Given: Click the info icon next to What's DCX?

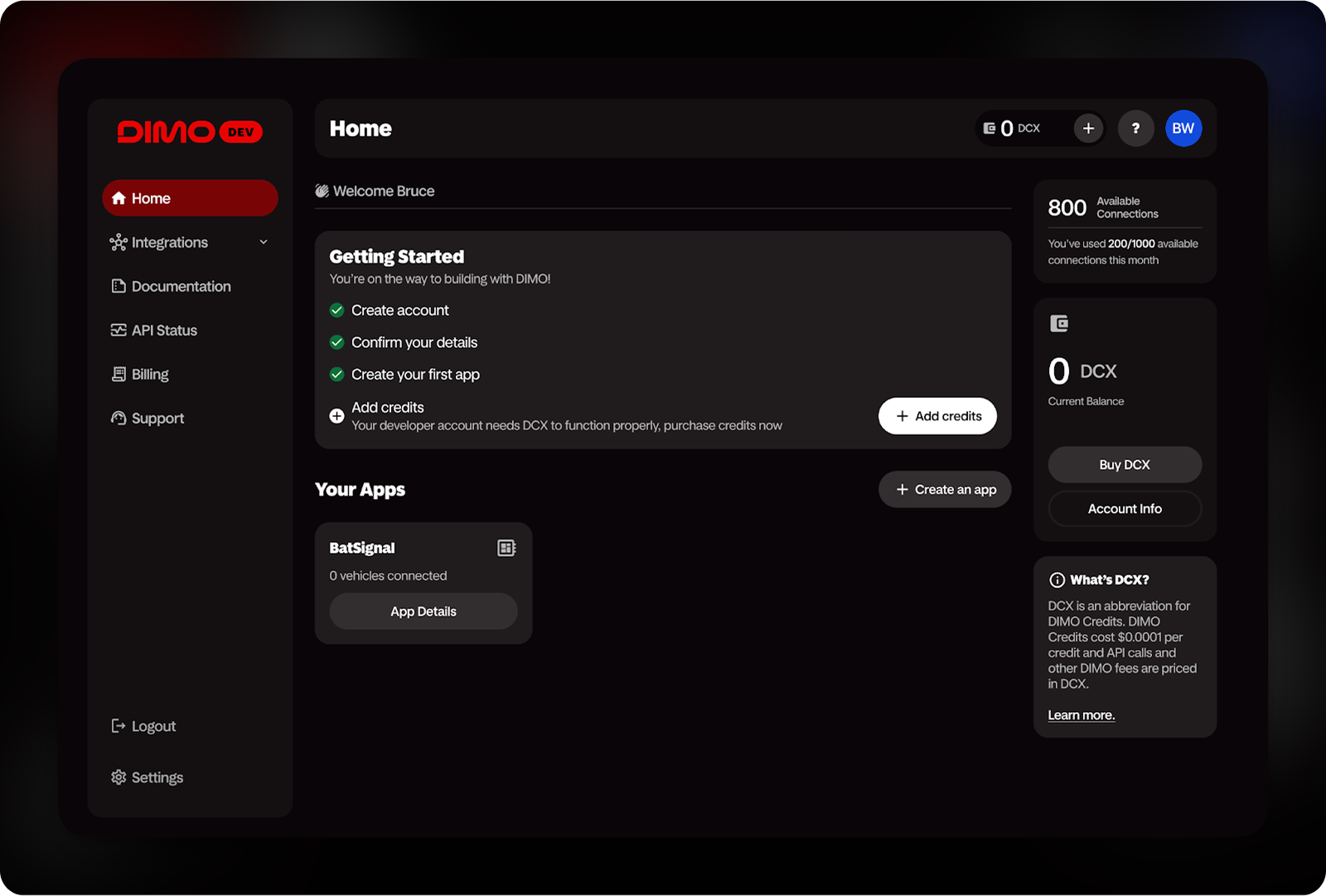Looking at the screenshot, I should [x=1057, y=580].
